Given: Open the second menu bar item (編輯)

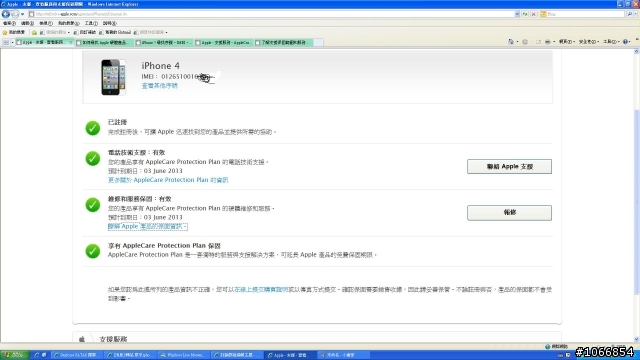Looking at the screenshot, I should pos(27,23).
